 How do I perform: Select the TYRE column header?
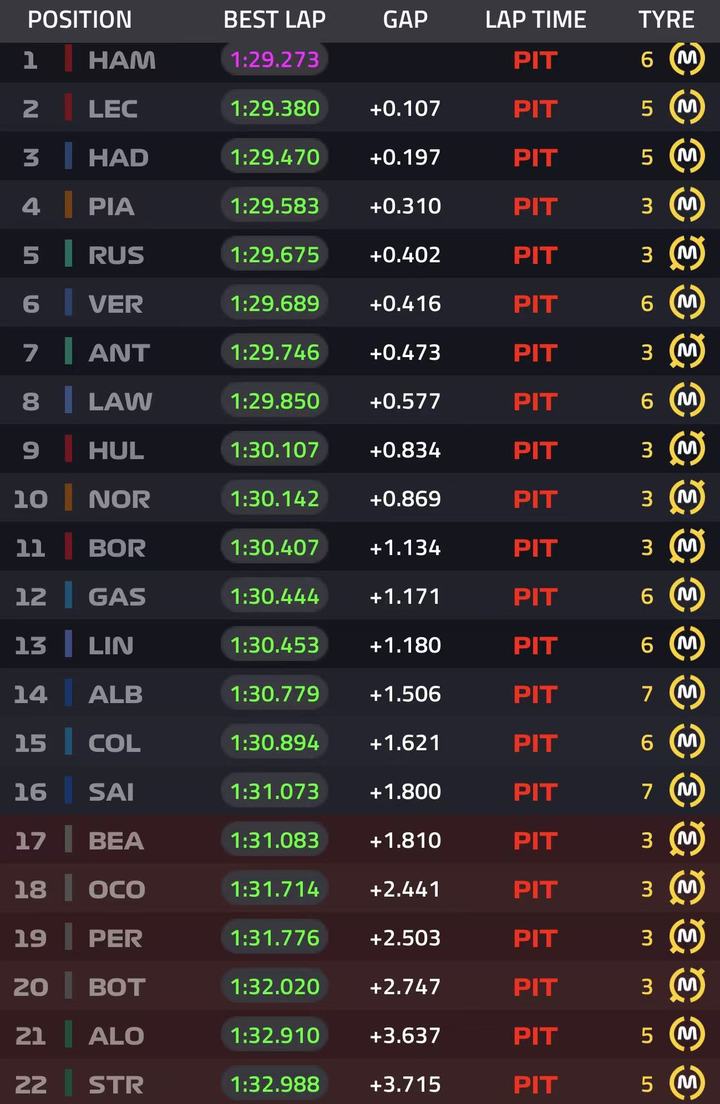point(666,20)
